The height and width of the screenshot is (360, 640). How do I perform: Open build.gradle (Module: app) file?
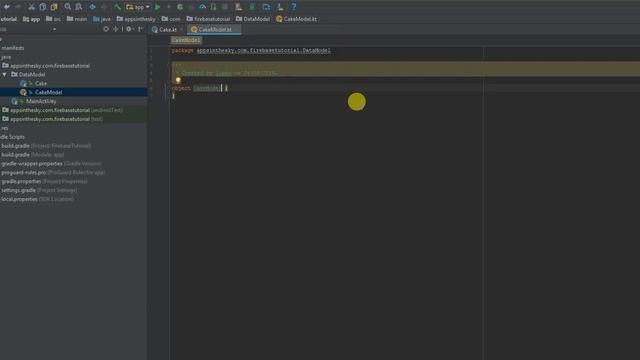(x=33, y=155)
